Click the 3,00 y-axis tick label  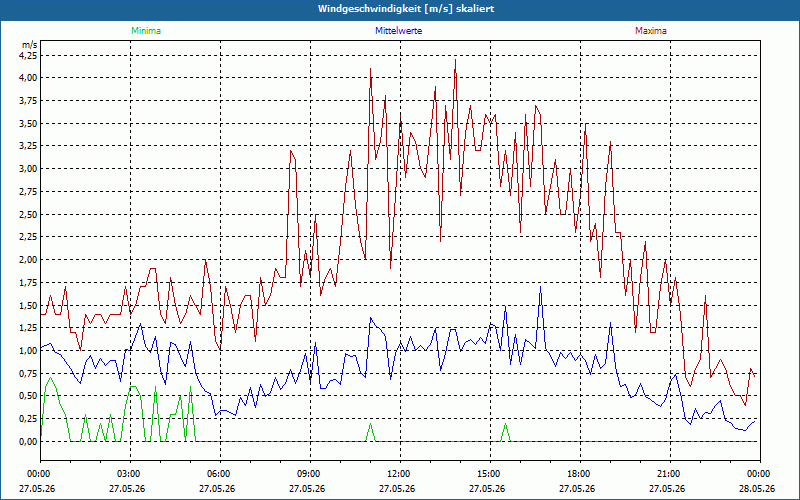click(x=28, y=169)
